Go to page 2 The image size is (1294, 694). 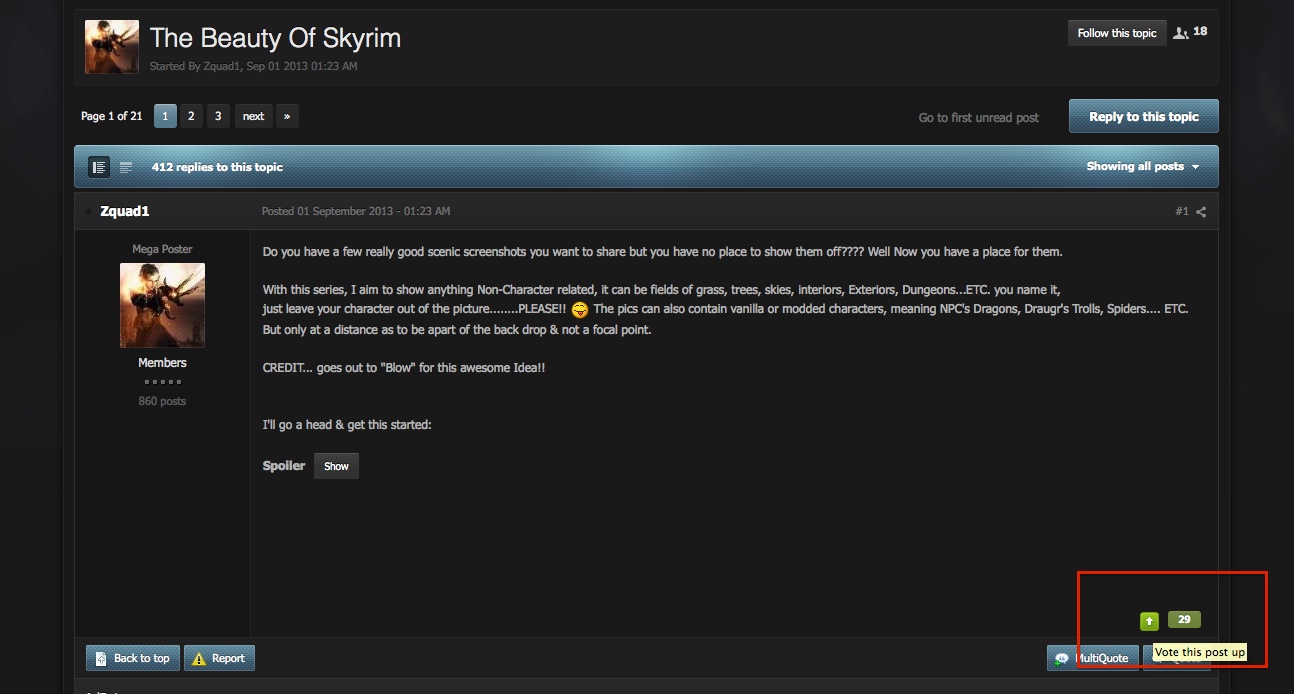click(x=191, y=116)
